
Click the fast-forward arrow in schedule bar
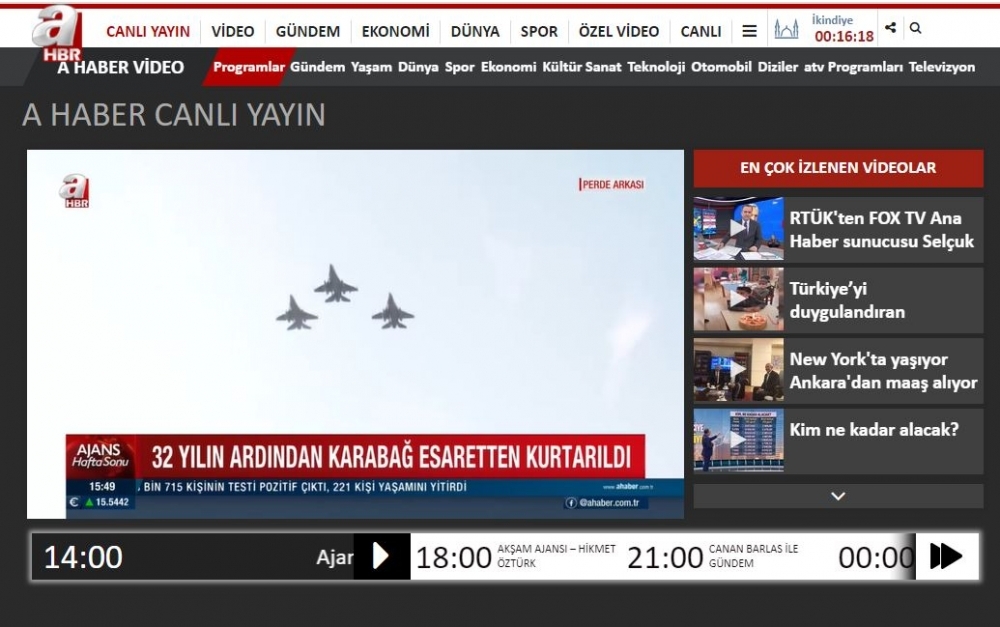tap(945, 556)
